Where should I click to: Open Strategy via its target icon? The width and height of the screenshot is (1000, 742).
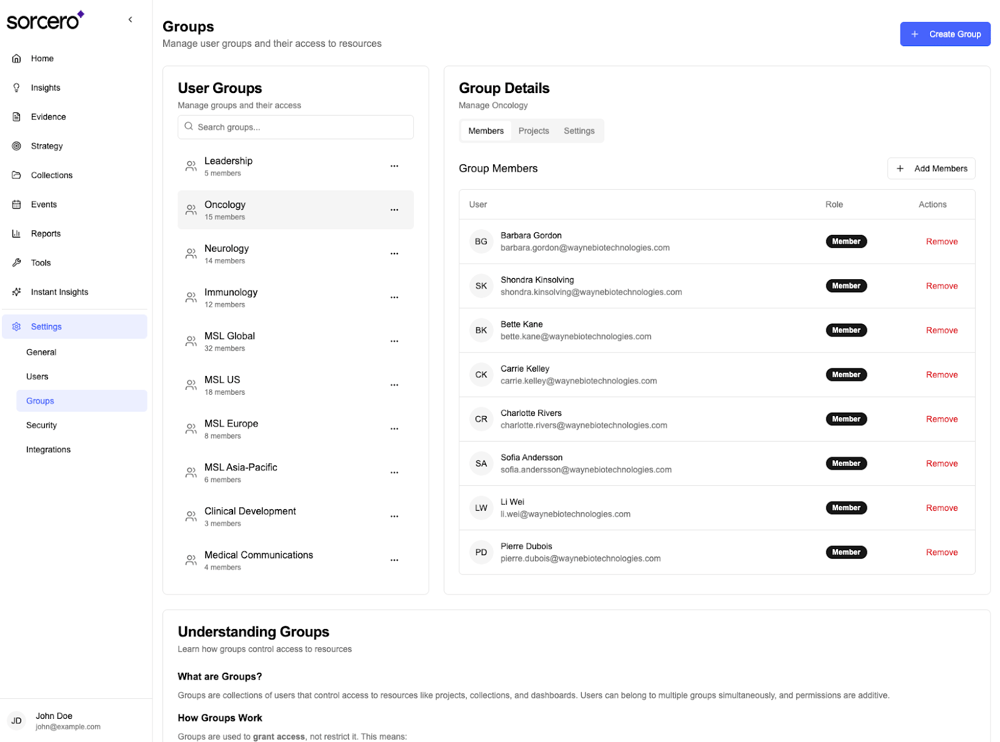click(x=16, y=146)
